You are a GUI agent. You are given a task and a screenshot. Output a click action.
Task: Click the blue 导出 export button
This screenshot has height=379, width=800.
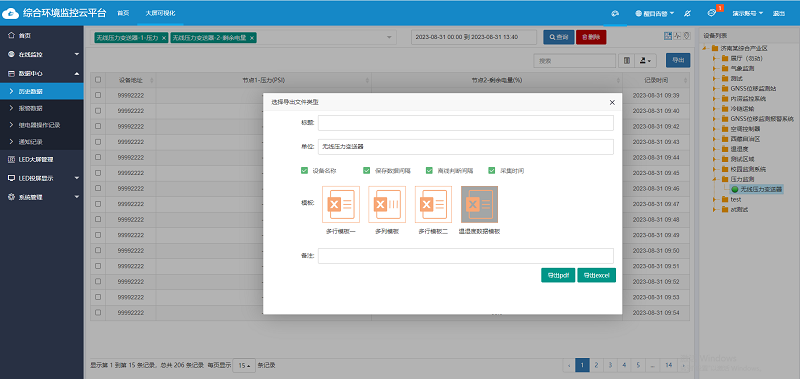tap(678, 60)
